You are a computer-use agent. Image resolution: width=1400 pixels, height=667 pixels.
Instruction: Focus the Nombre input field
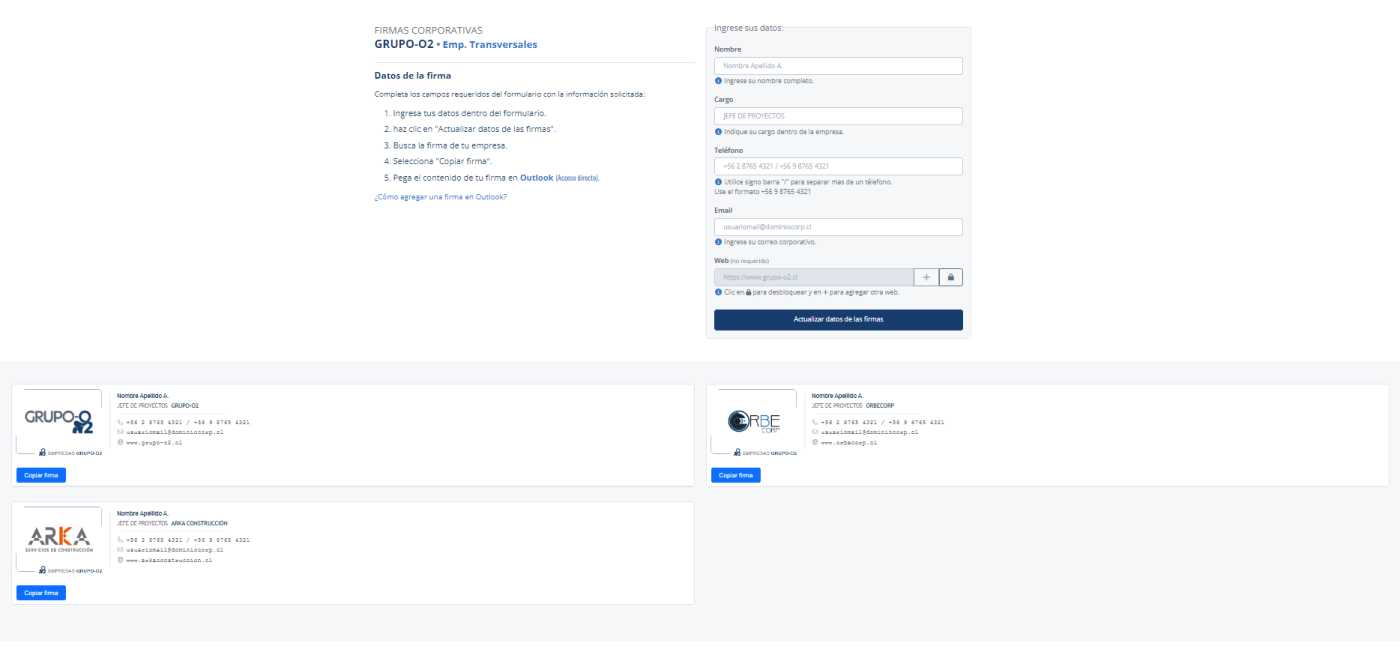point(838,66)
